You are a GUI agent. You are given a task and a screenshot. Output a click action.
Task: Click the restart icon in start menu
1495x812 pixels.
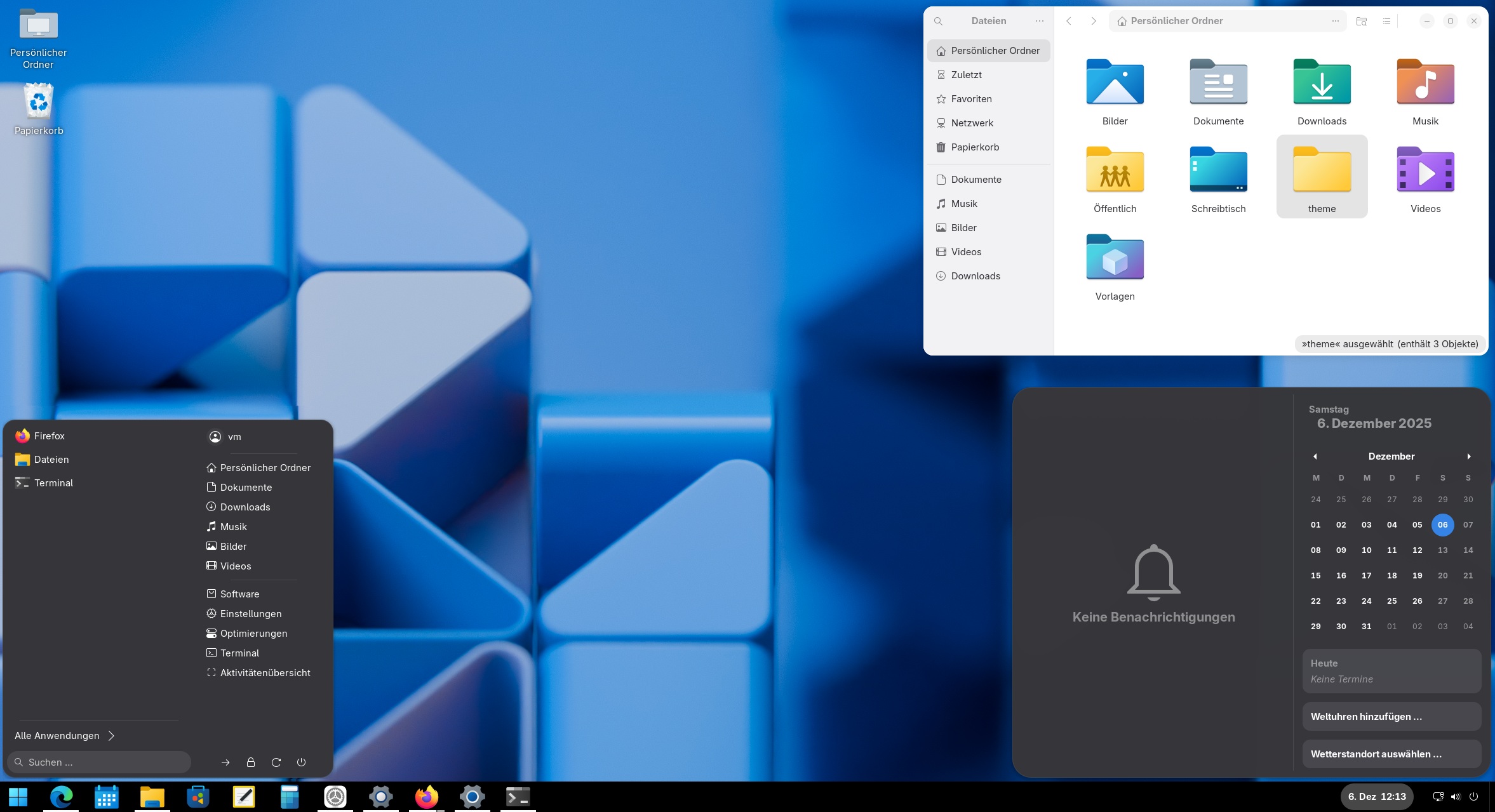tap(276, 762)
